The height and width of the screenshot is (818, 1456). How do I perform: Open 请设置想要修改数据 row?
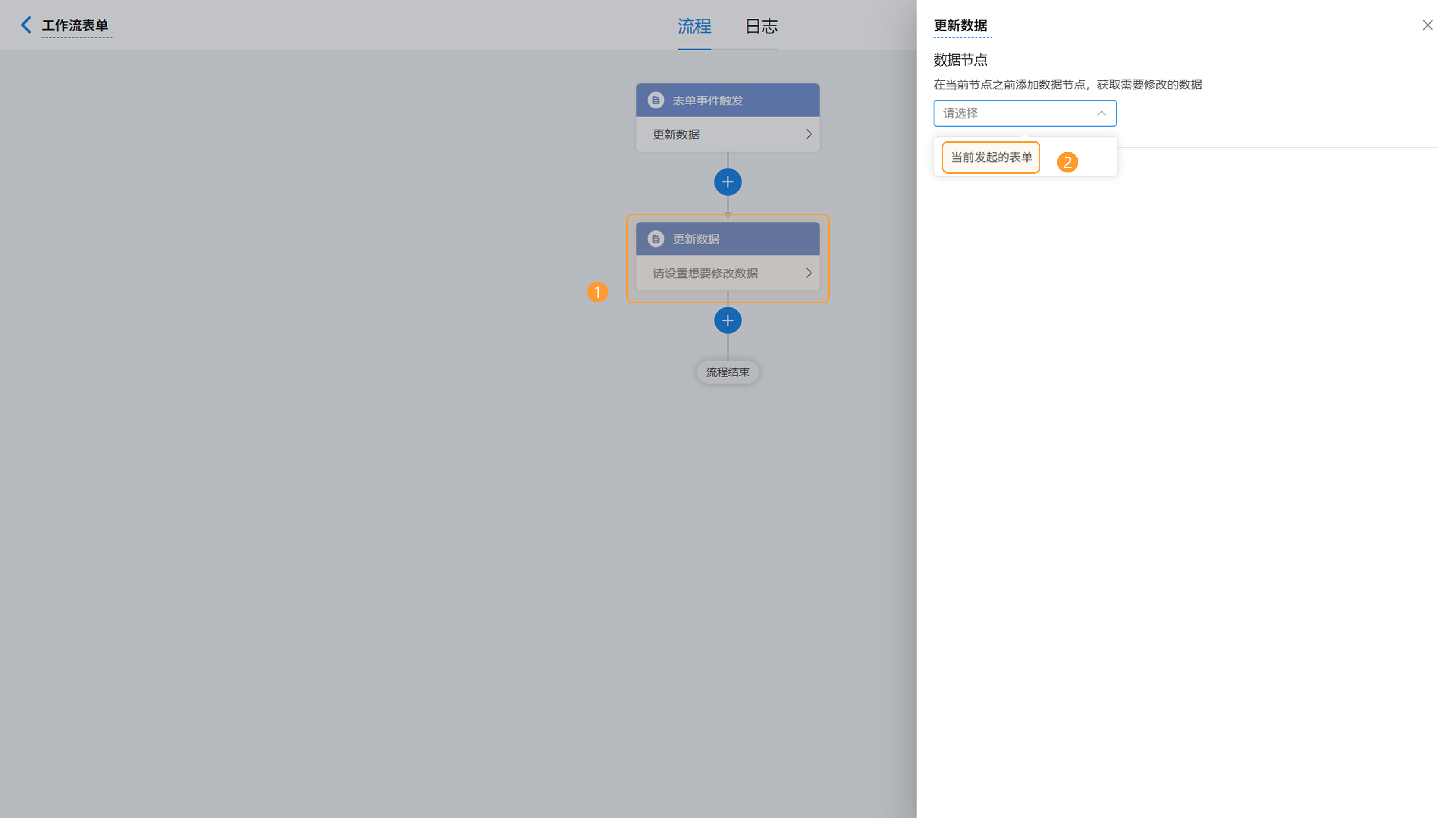[x=728, y=273]
